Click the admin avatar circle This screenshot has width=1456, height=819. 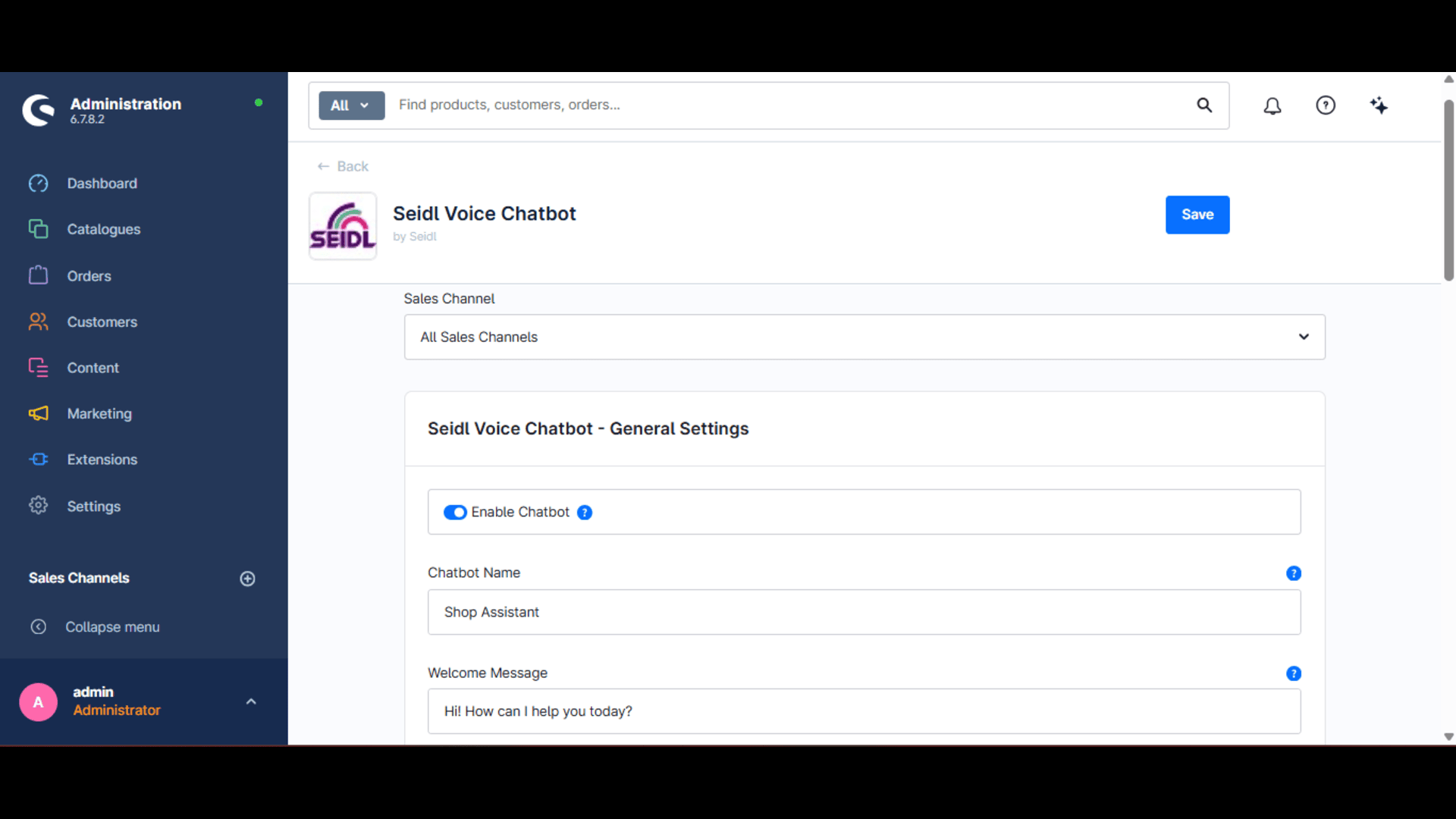coord(38,702)
